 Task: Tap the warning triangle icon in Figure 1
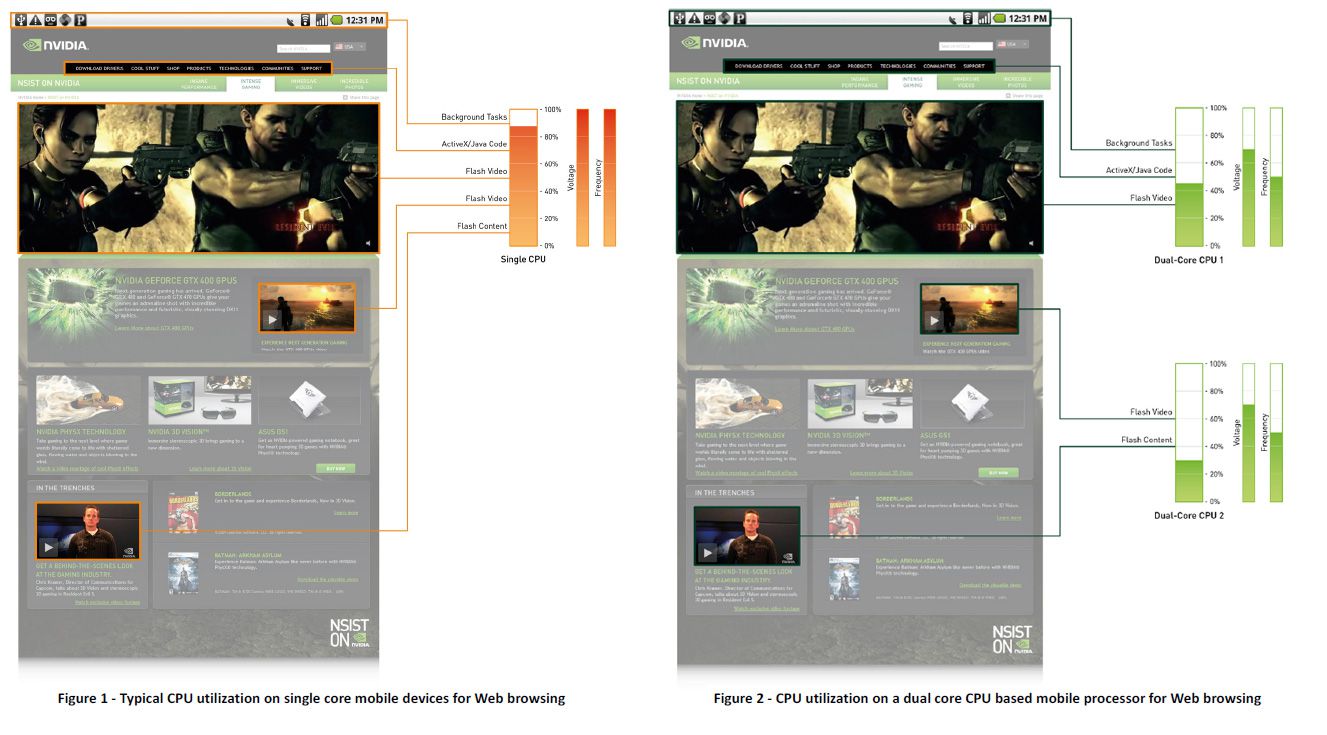coord(36,20)
